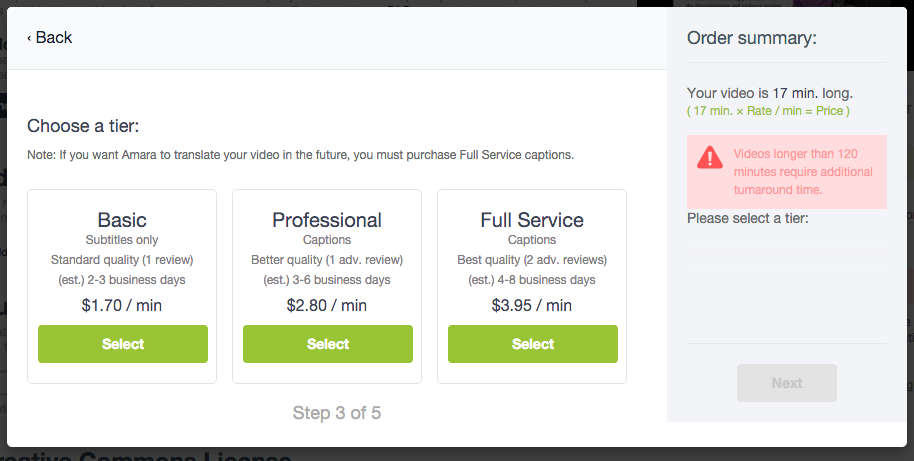Select the Full Service tier button

[x=533, y=344]
